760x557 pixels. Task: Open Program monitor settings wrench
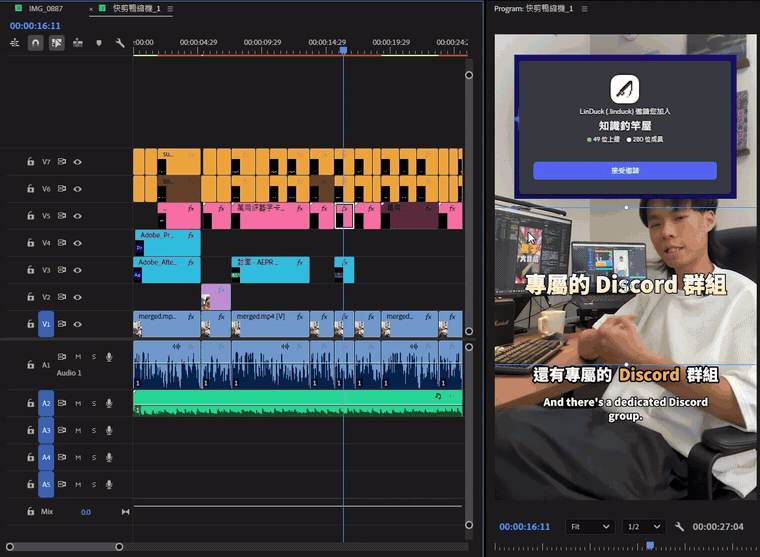click(x=679, y=526)
